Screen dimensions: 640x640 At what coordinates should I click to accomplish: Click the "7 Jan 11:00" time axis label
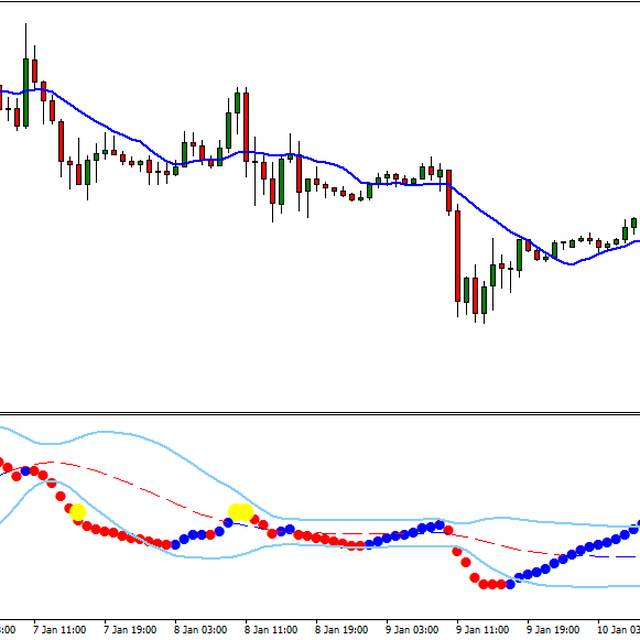(x=60, y=630)
